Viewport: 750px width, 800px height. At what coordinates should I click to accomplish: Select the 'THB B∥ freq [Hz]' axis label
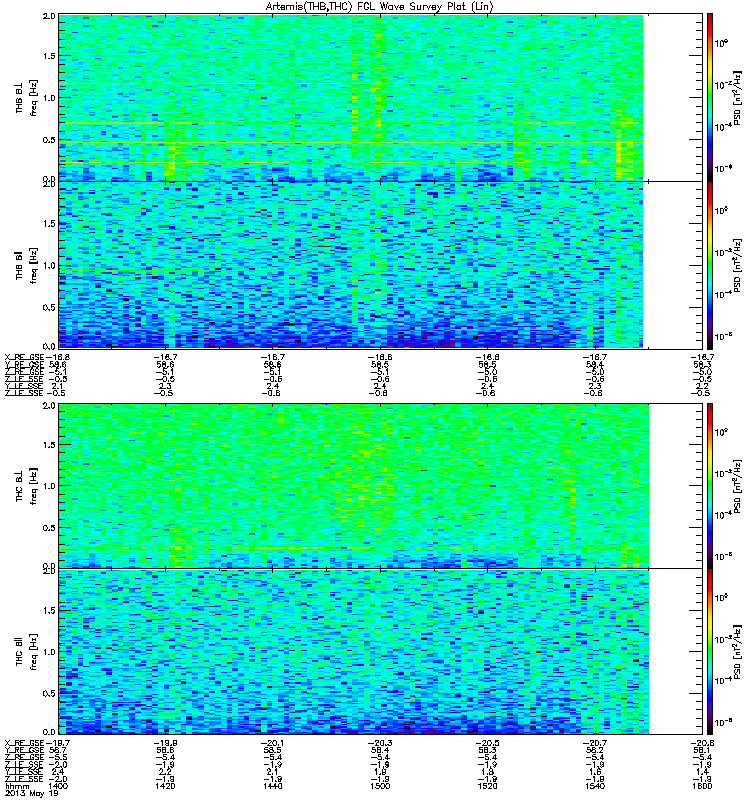click(27, 265)
